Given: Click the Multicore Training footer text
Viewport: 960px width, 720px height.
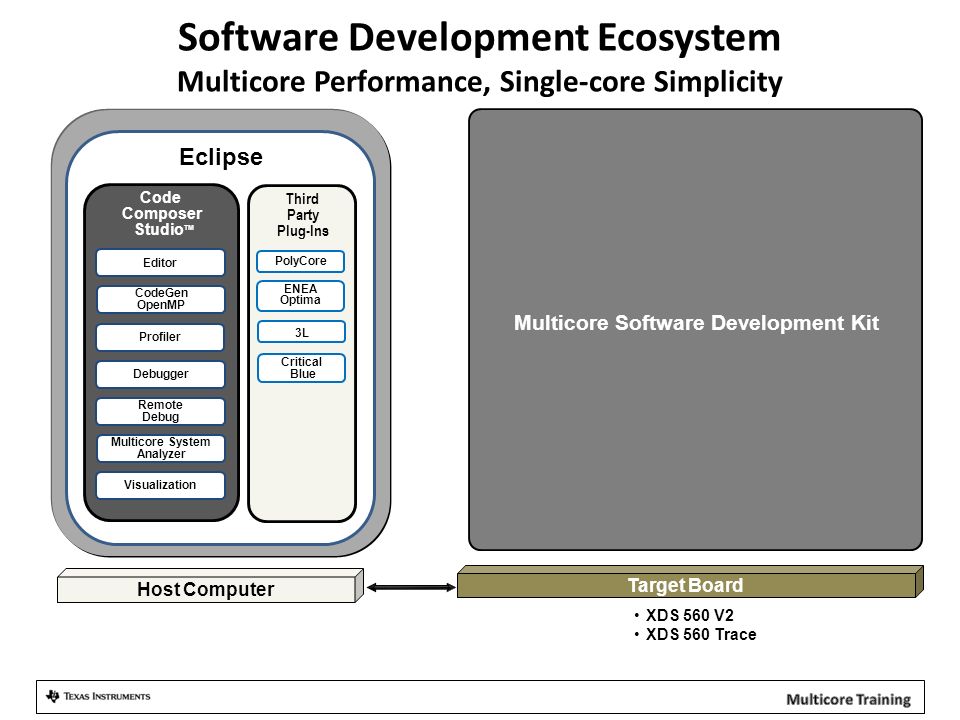Looking at the screenshot, I should 849,699.
